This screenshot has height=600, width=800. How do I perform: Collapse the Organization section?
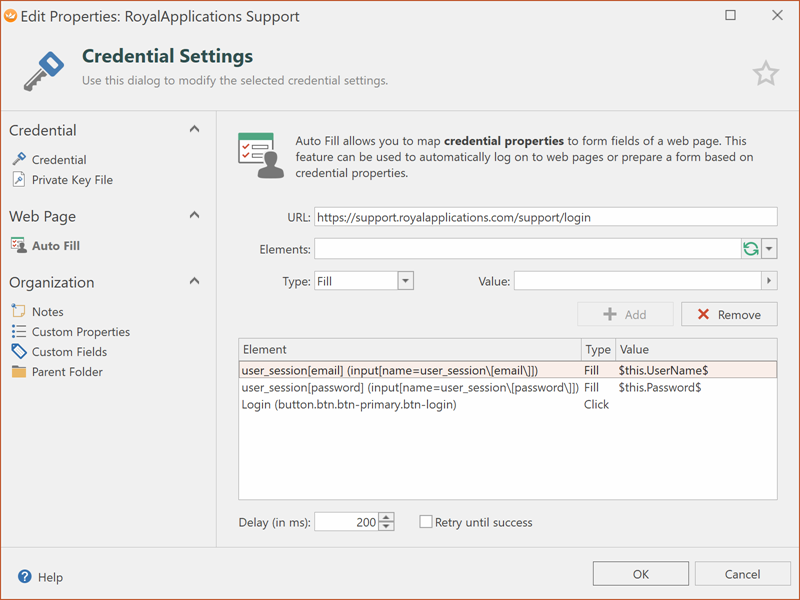pyautogui.click(x=194, y=281)
